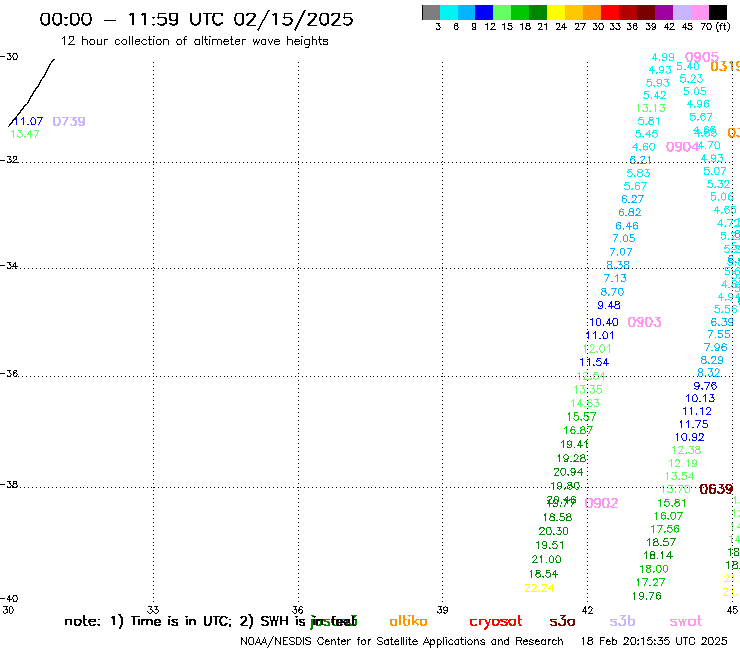Click the 's3a' satellite legend label
Image resolution: width=740 pixels, height=650 pixels.
tap(562, 622)
